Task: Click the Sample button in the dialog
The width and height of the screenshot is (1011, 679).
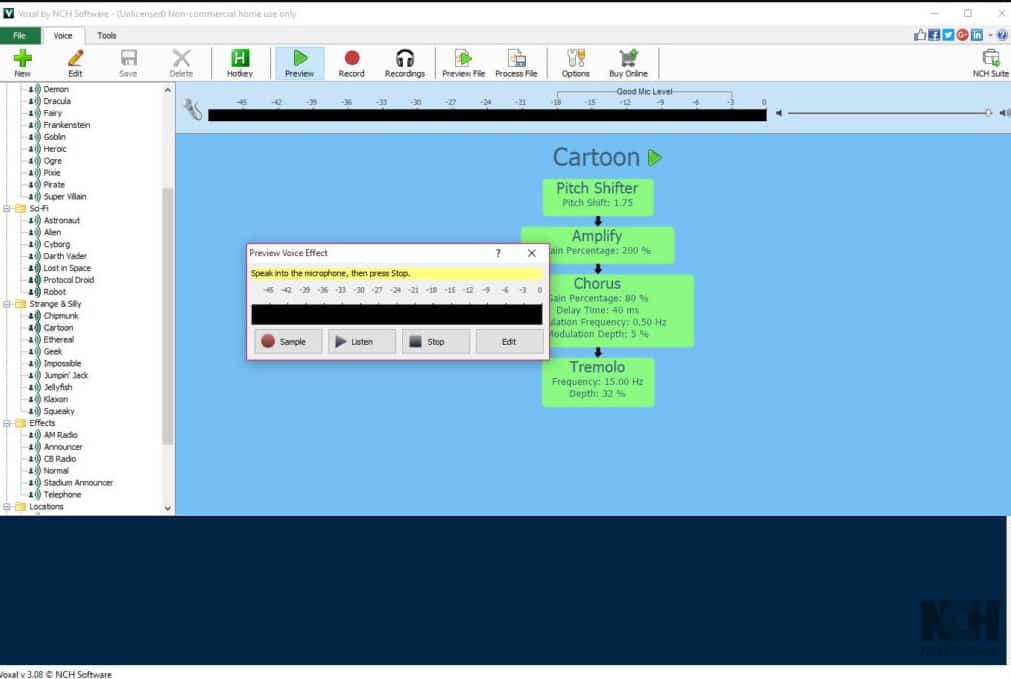Action: (x=288, y=342)
